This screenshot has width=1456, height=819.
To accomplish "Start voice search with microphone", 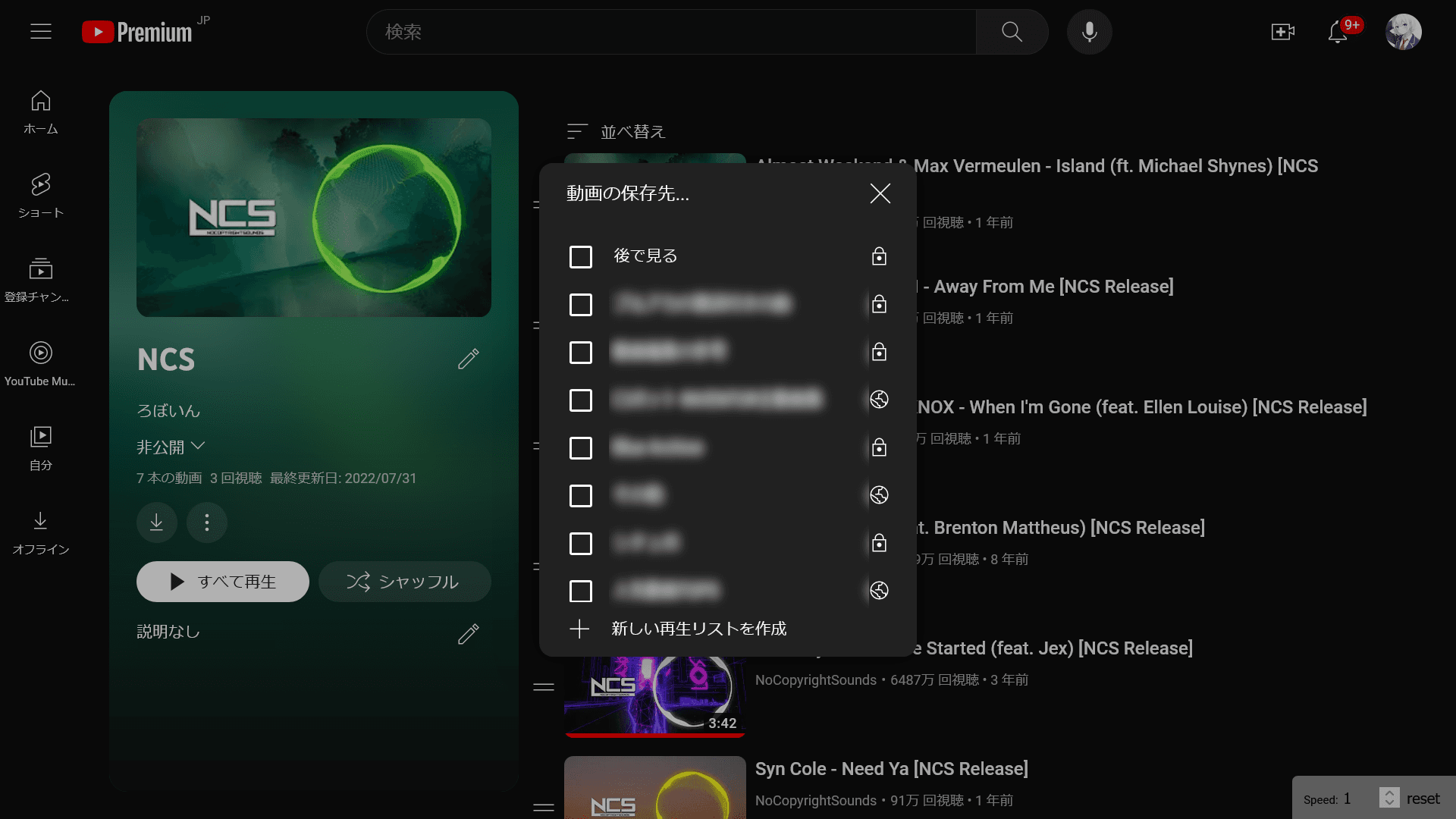I will tap(1089, 32).
